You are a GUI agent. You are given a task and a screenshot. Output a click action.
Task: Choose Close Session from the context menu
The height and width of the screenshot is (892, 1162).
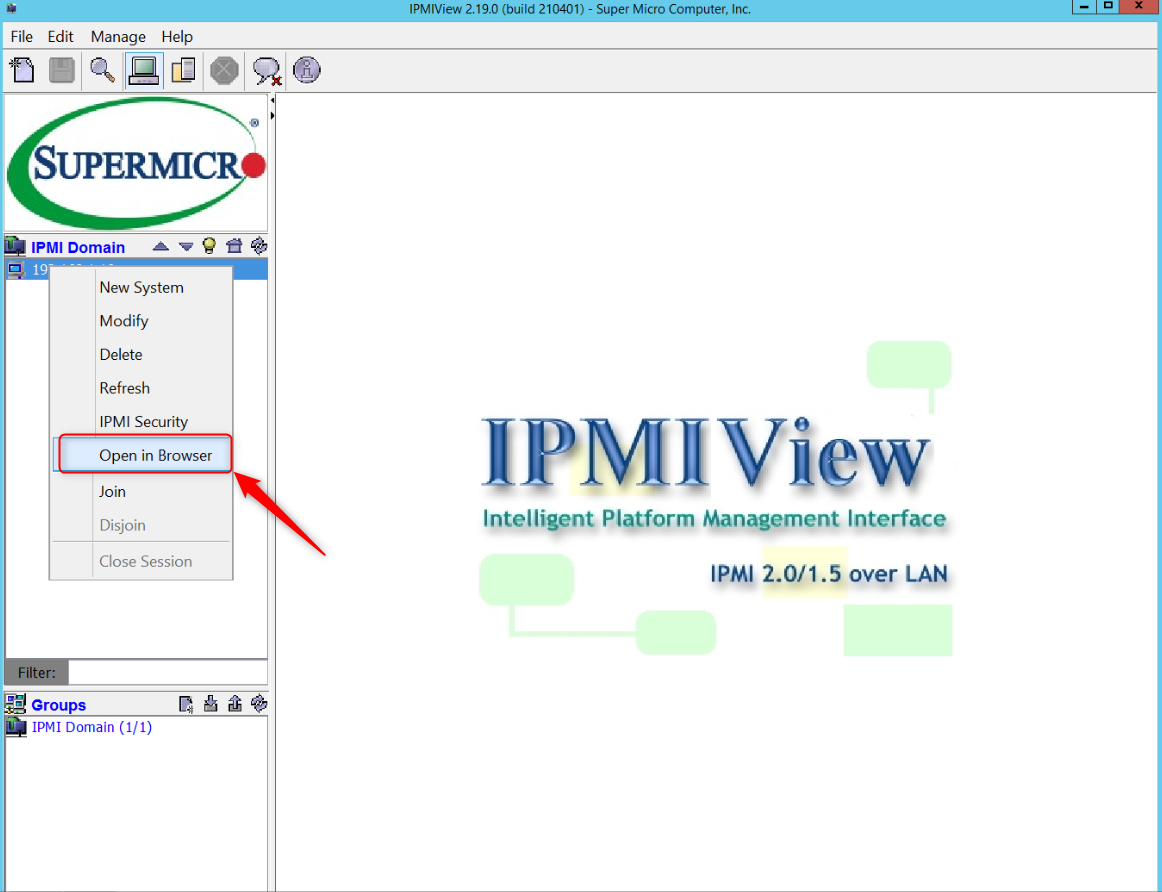pyautogui.click(x=141, y=562)
